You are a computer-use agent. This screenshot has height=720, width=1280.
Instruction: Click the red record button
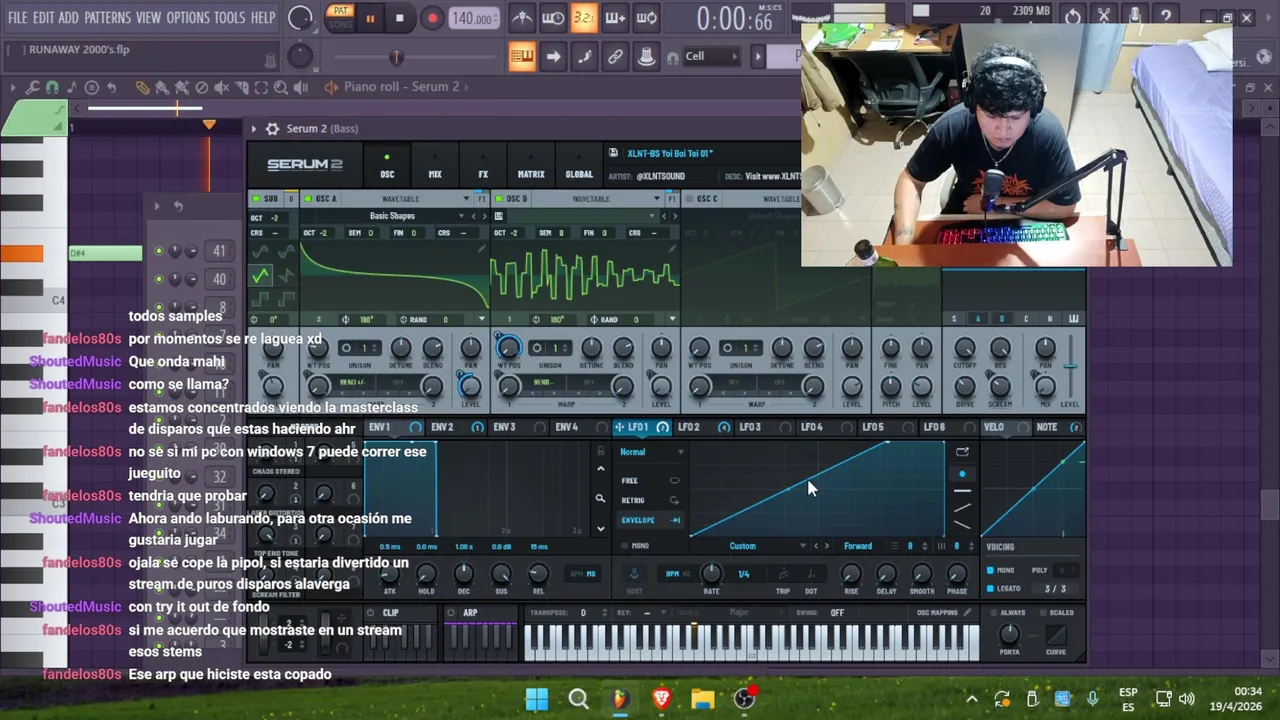tap(432, 18)
